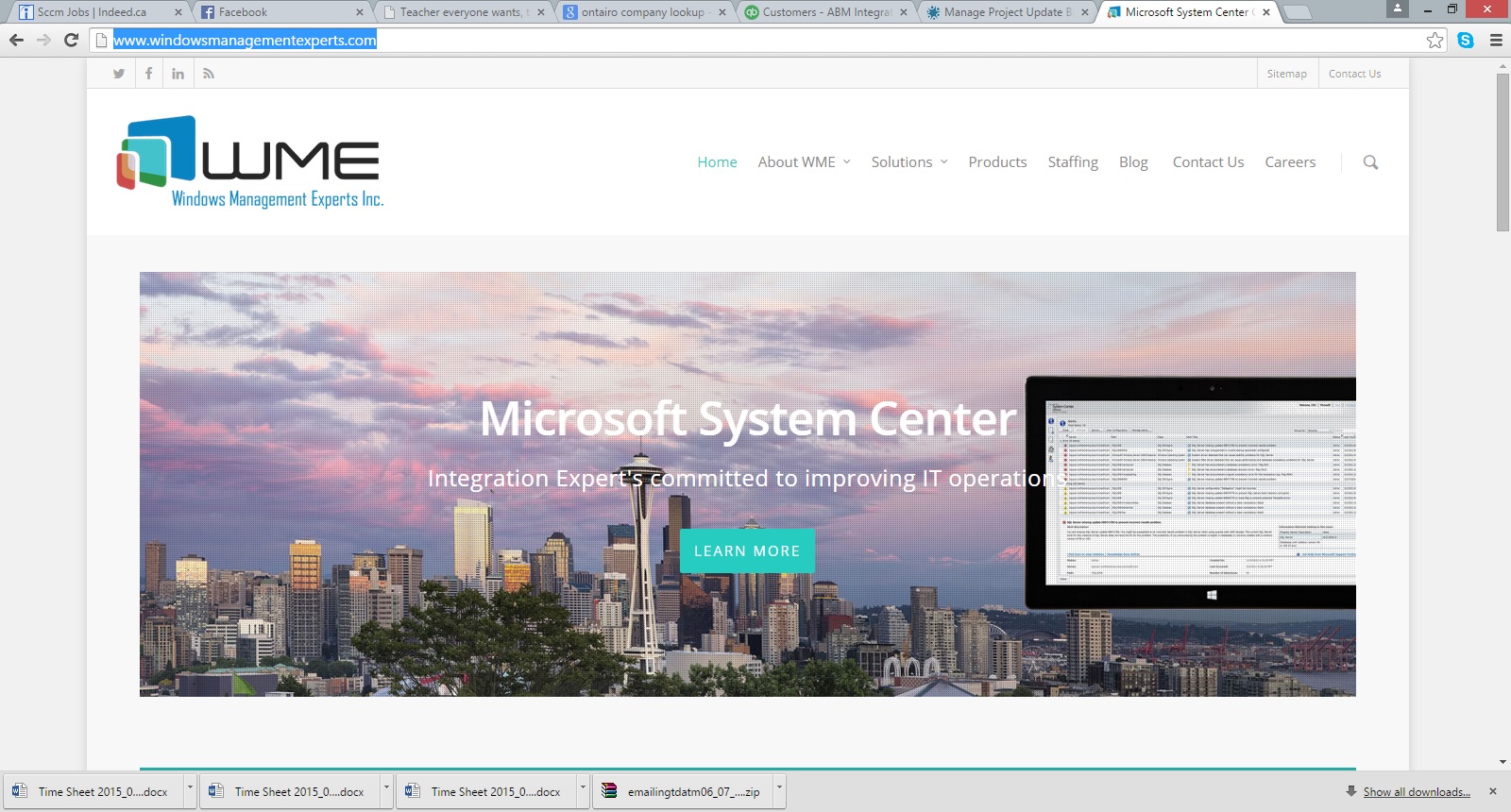This screenshot has width=1511, height=812.
Task: Open the Chrome hamburger menu
Action: coord(1496,40)
